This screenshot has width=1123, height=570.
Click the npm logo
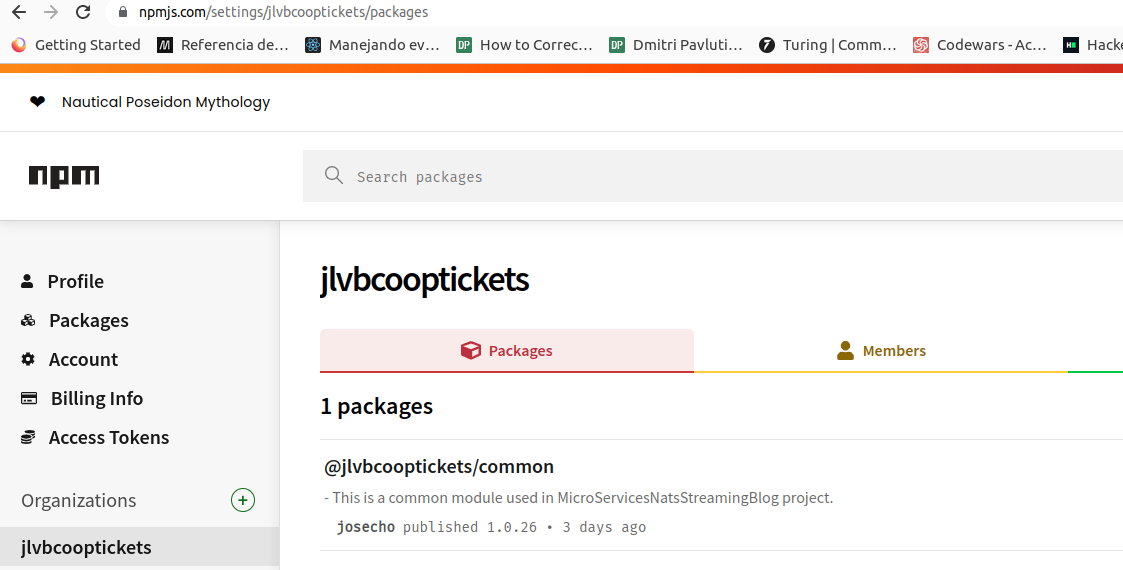64,176
